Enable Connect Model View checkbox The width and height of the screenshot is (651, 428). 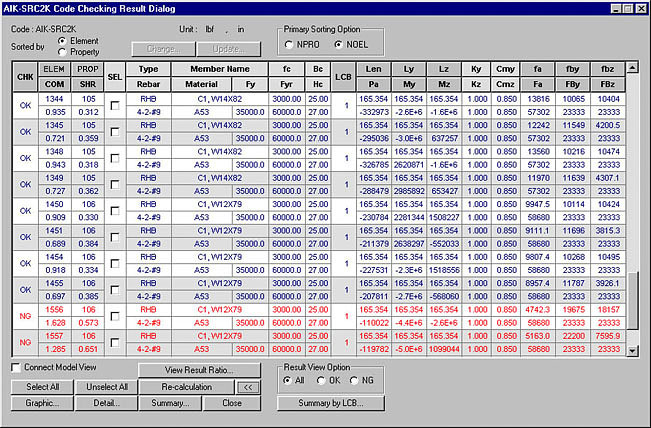[16, 368]
